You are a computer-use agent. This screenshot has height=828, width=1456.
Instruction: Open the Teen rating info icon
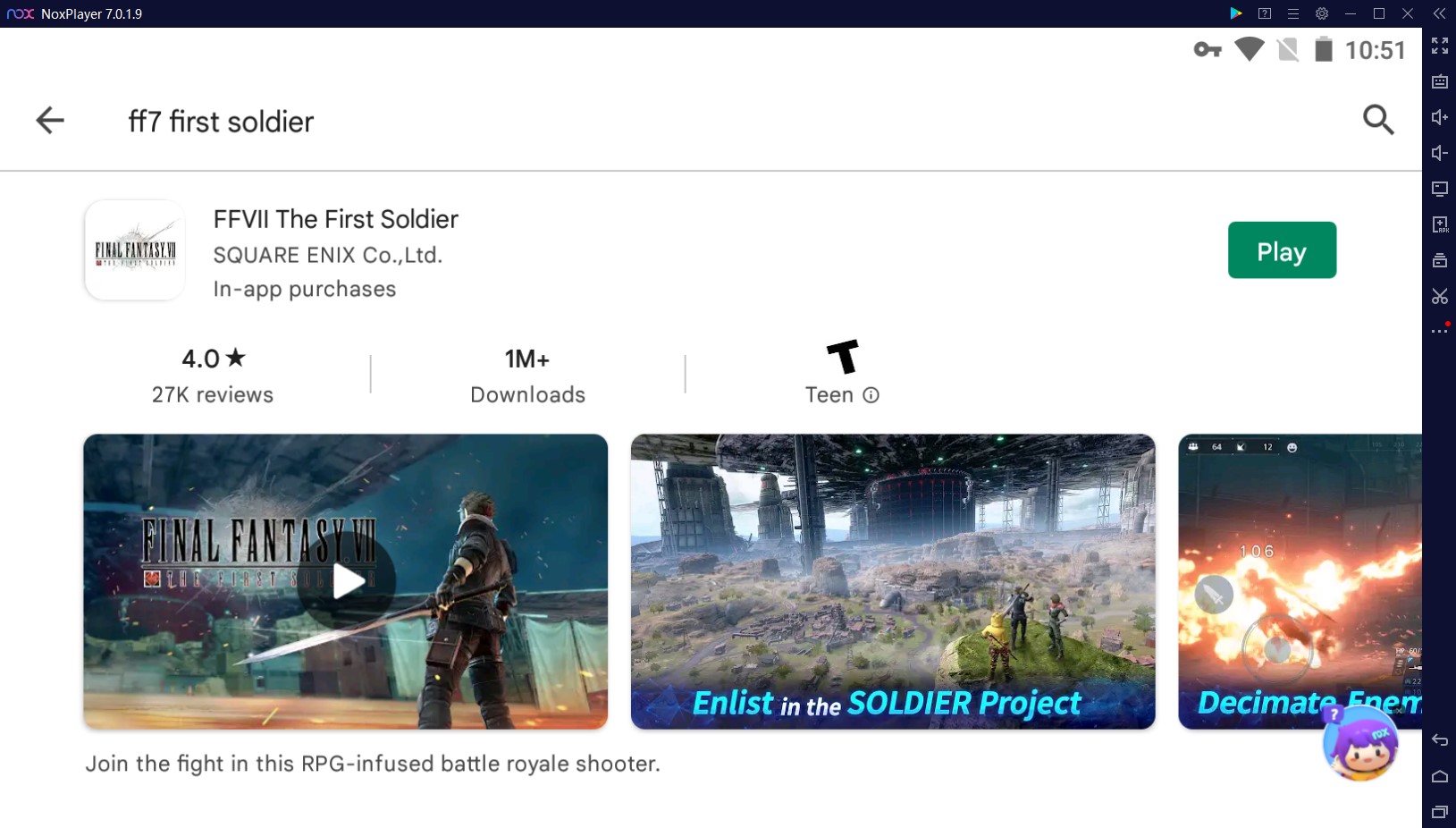click(871, 395)
